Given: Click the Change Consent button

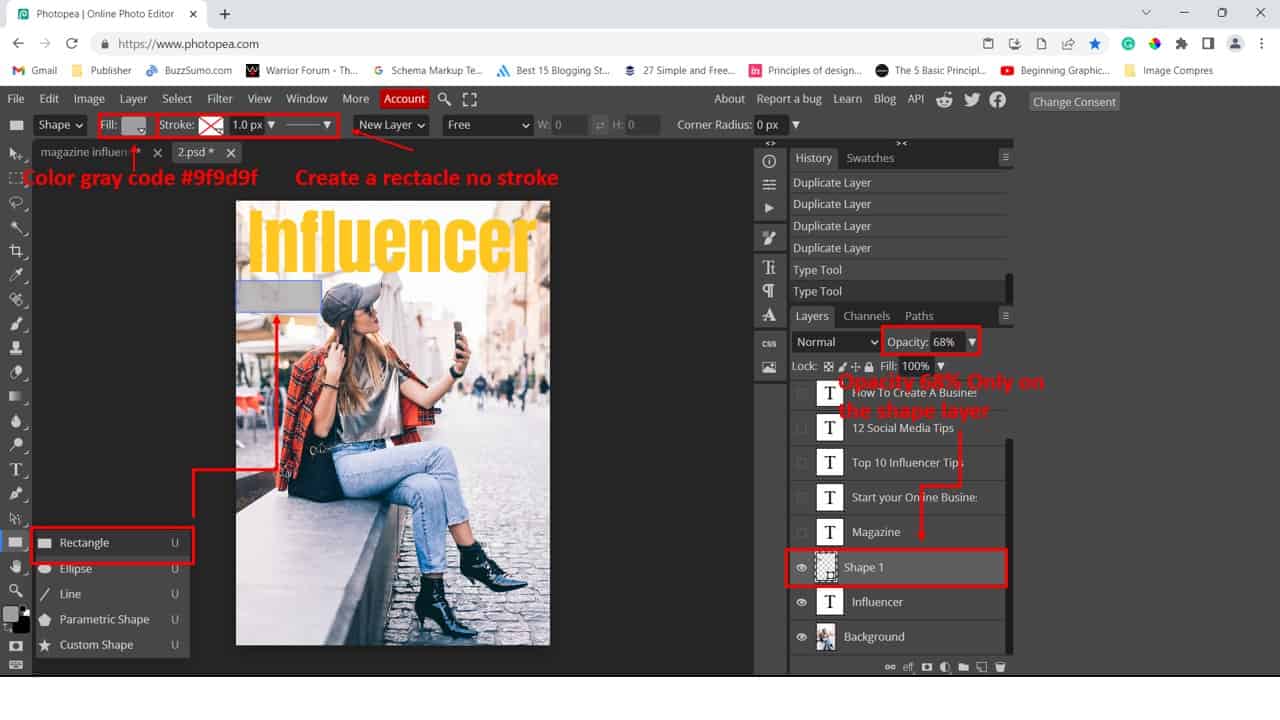Looking at the screenshot, I should click(x=1074, y=102).
